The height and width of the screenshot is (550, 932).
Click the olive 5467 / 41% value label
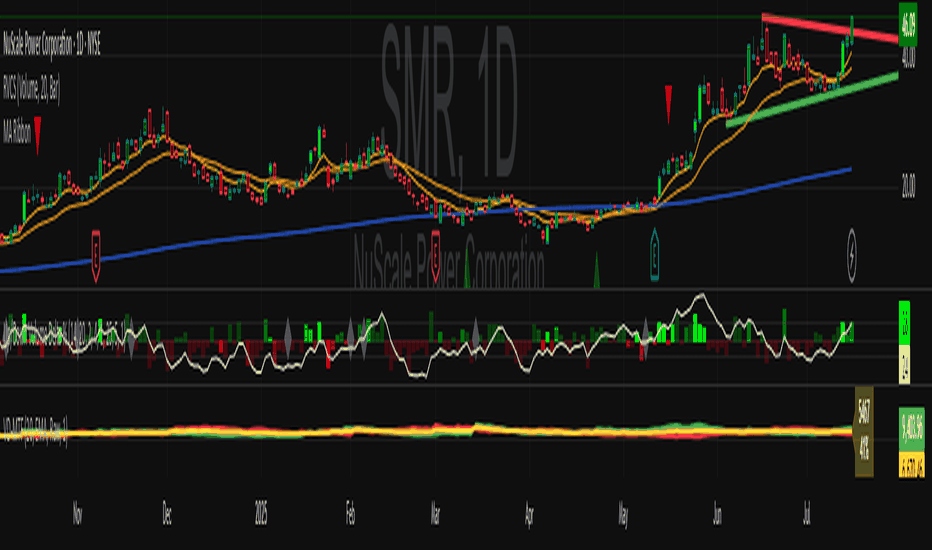[x=864, y=432]
